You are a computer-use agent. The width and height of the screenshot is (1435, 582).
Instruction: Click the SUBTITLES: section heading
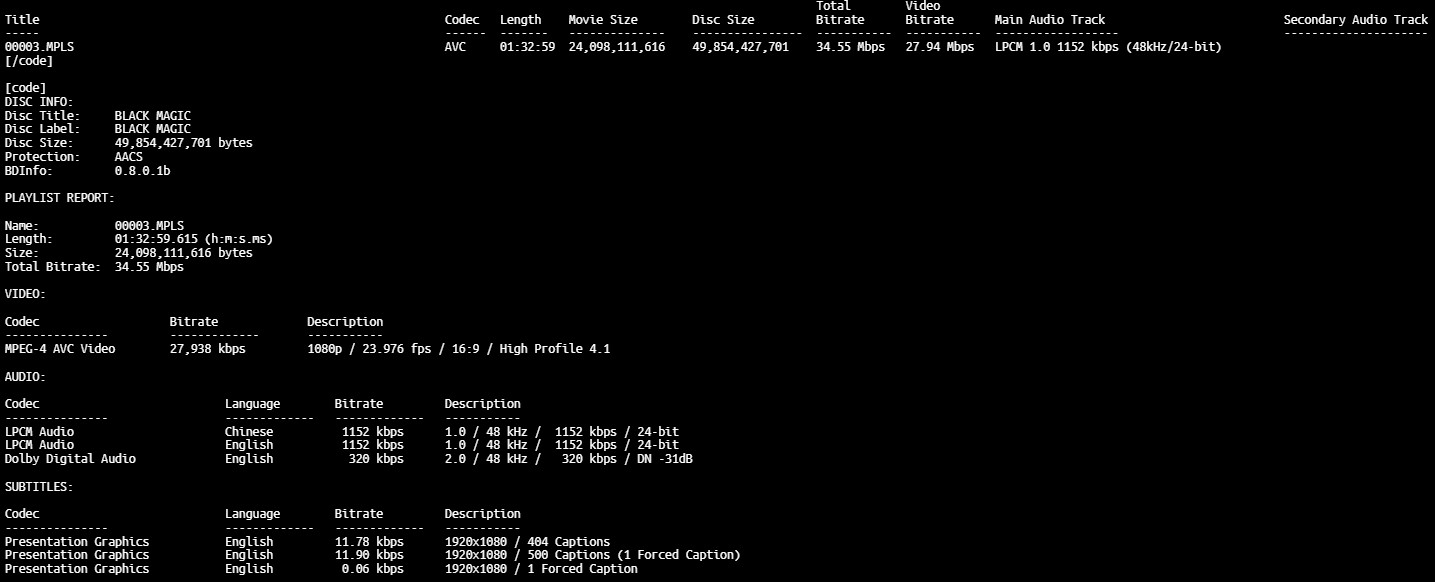(x=39, y=487)
